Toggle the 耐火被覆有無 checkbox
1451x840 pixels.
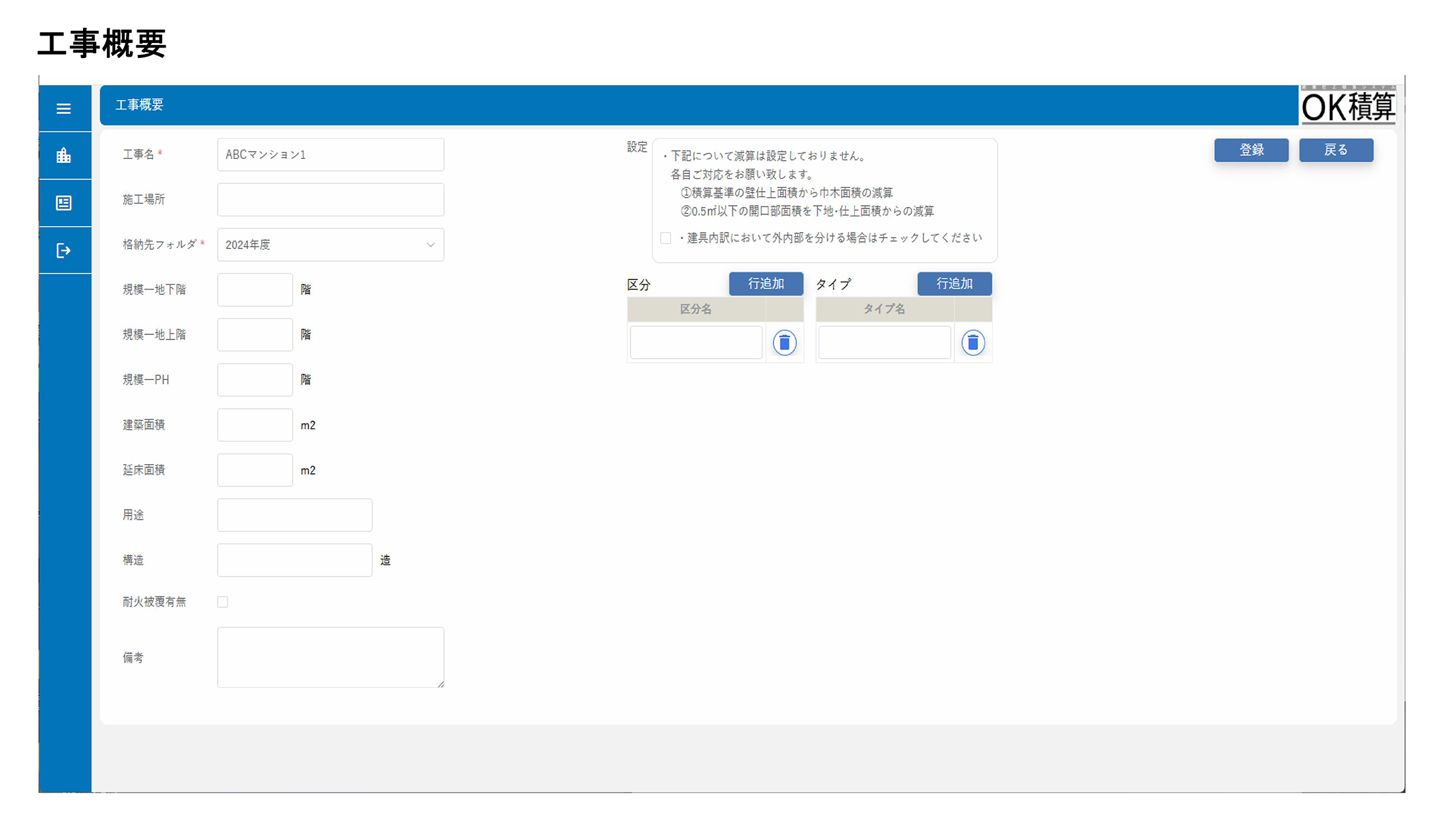pyautogui.click(x=223, y=602)
